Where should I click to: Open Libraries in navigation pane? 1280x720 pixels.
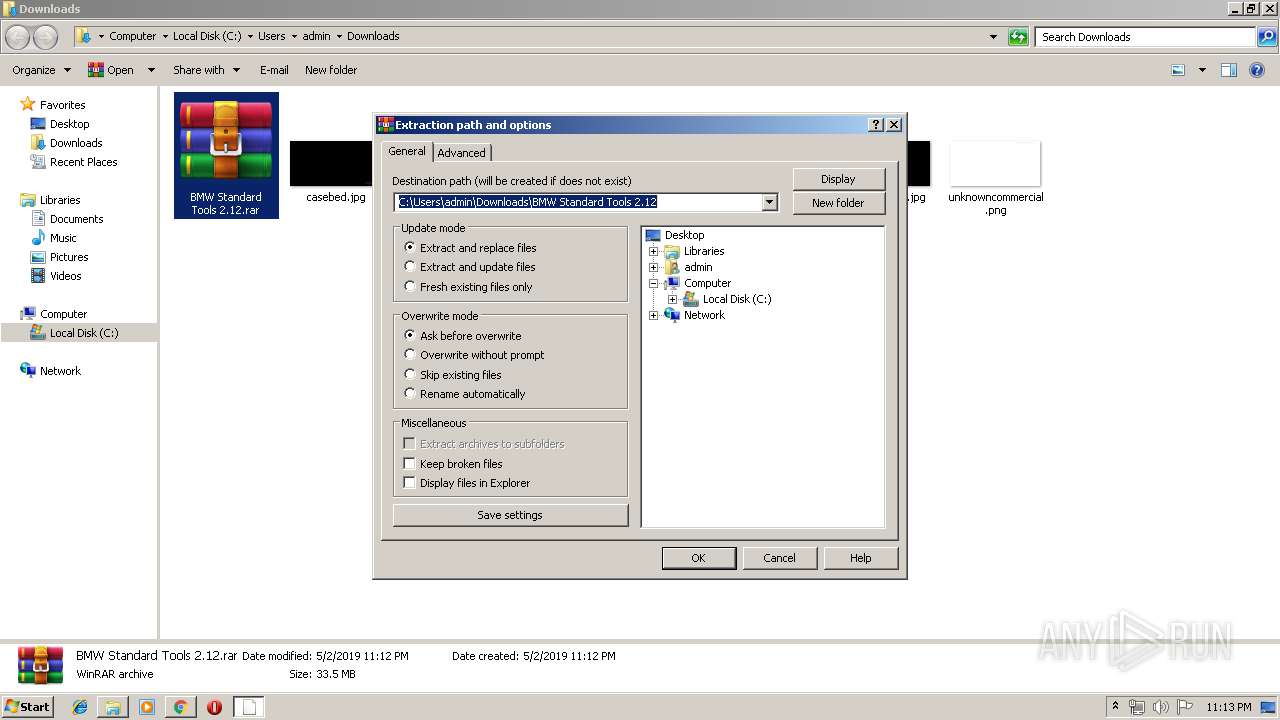59,200
